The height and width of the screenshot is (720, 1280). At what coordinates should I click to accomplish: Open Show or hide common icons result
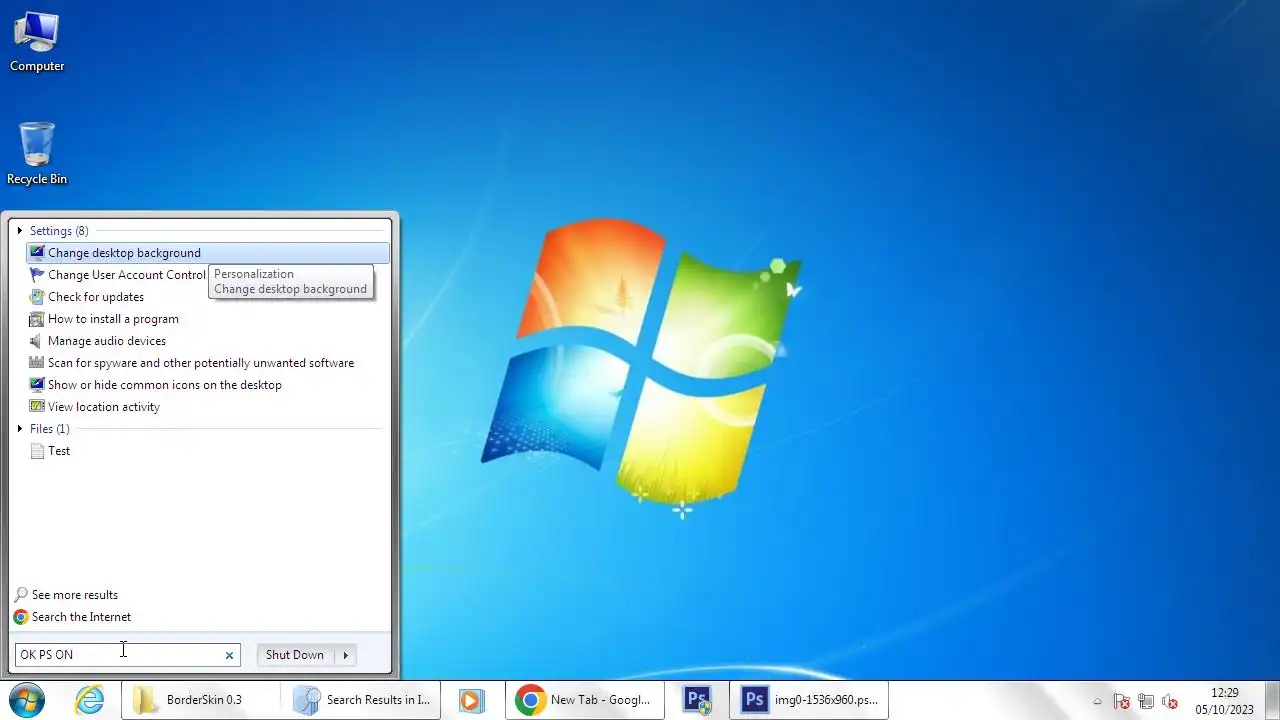[208, 385]
